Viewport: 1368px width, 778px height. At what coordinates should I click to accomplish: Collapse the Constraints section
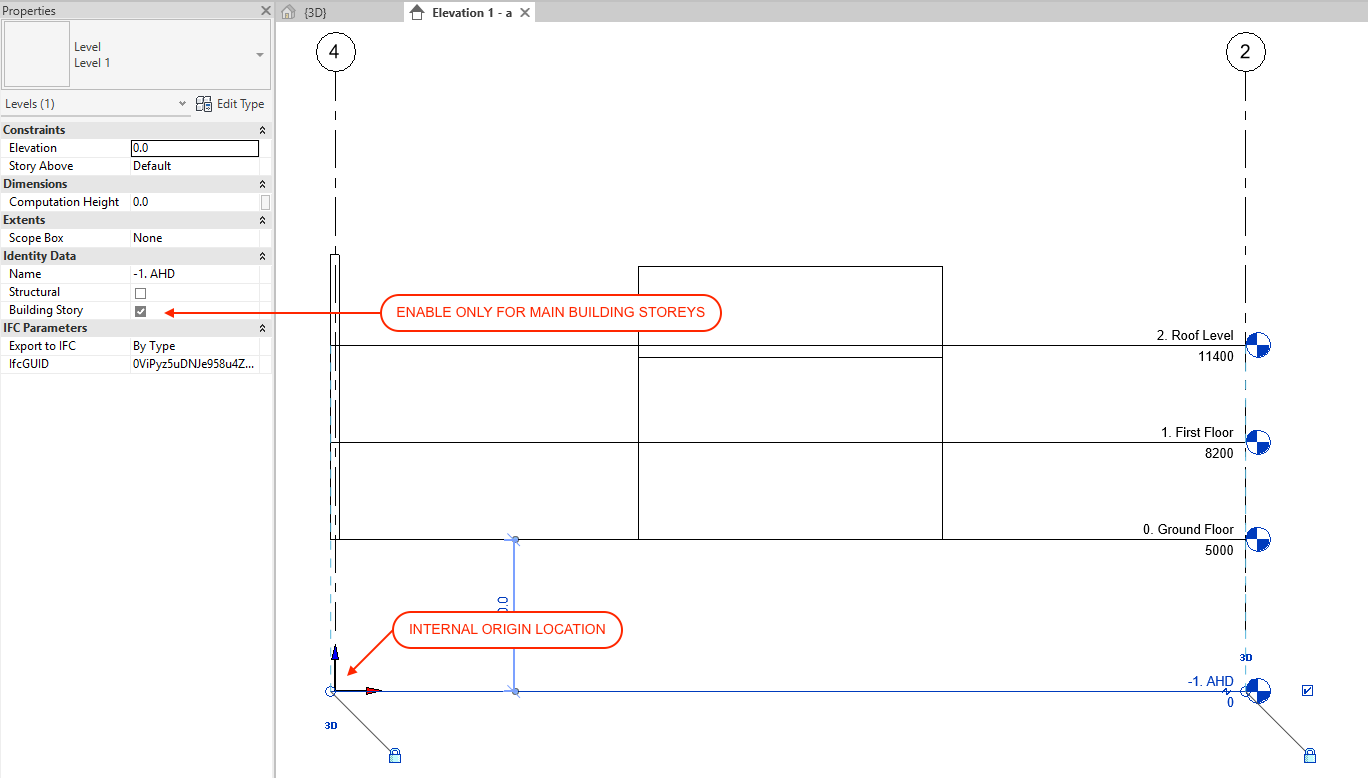coord(262,130)
